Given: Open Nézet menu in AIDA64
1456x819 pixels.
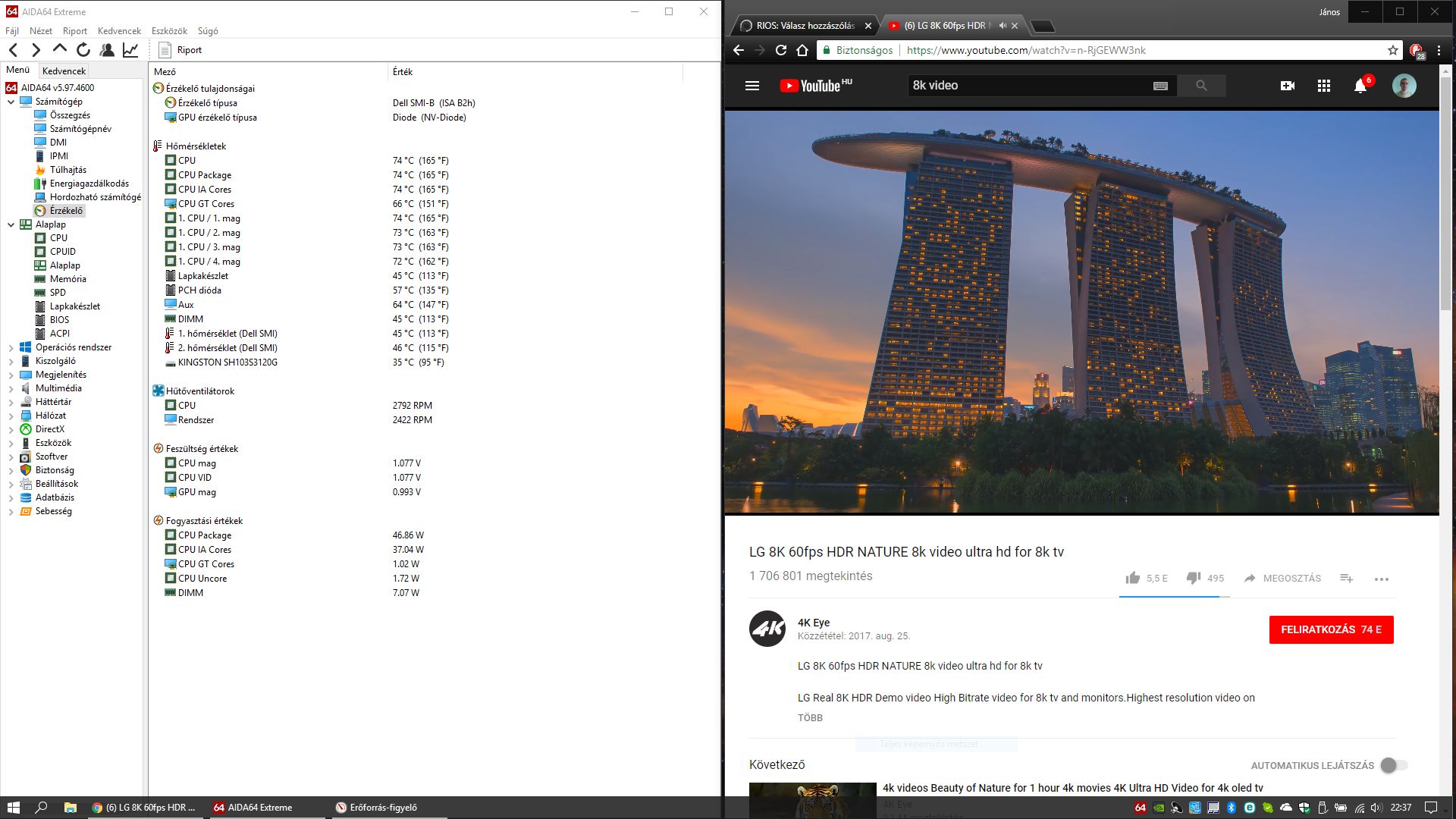Looking at the screenshot, I should (x=41, y=31).
